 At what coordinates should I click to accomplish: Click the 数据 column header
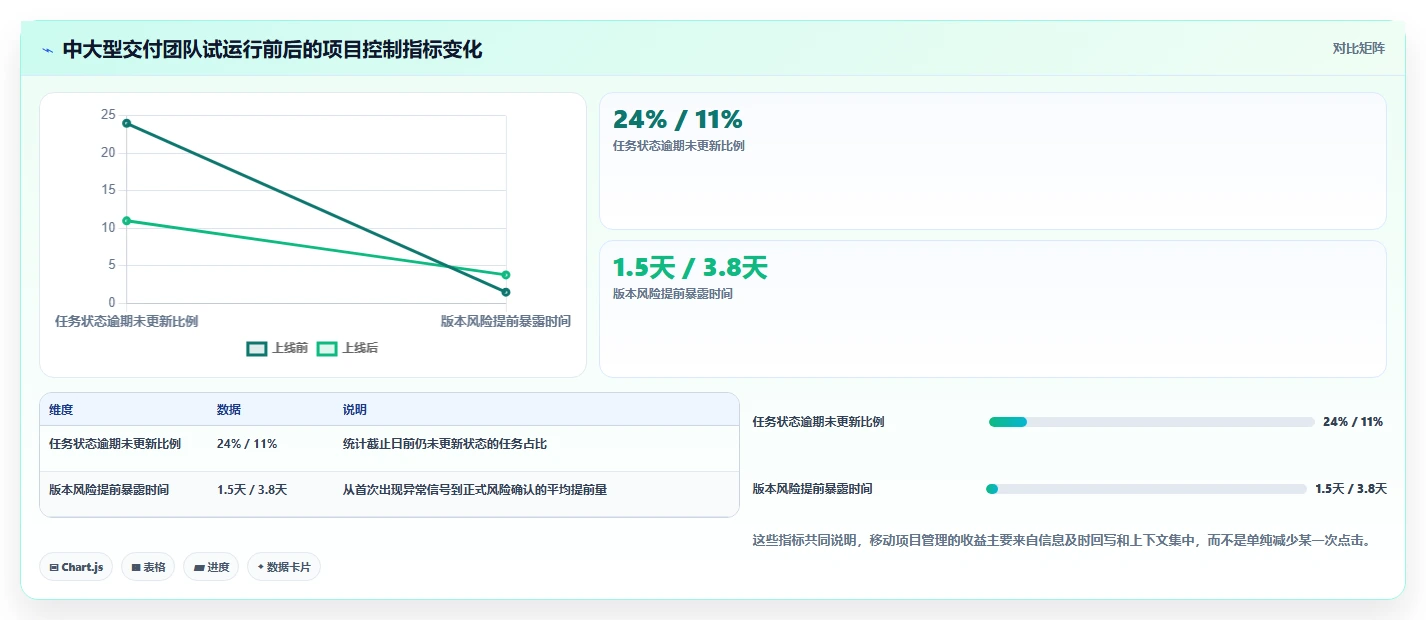point(229,410)
